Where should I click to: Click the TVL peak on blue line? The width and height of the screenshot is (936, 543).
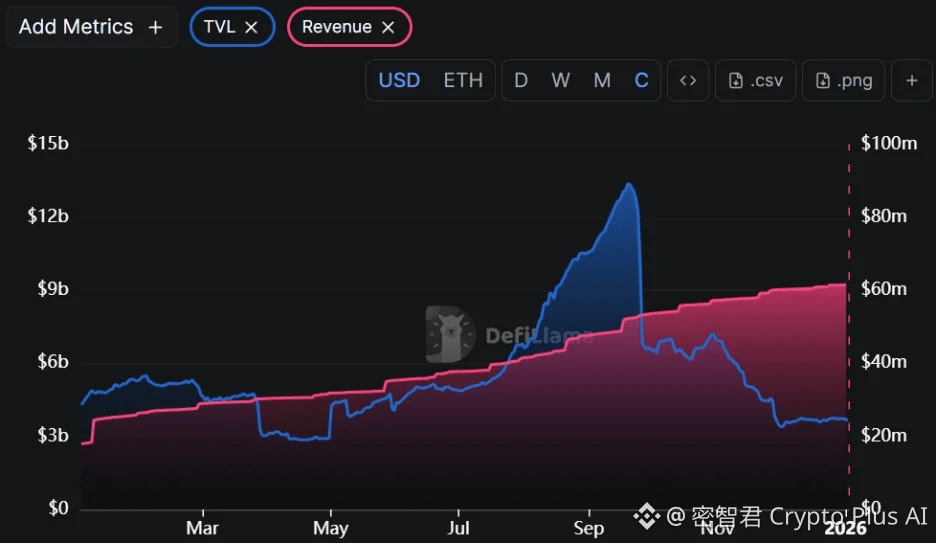629,184
